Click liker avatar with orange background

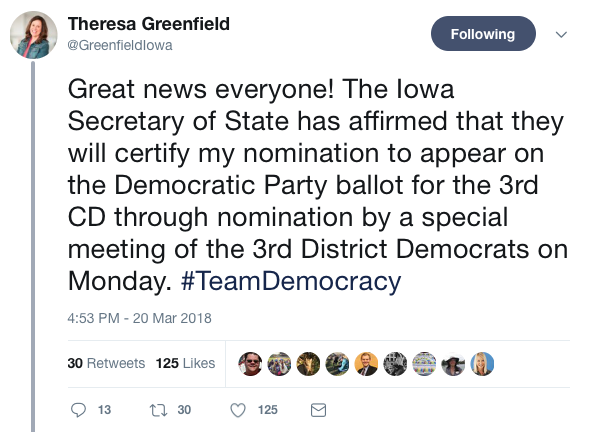tap(366, 364)
